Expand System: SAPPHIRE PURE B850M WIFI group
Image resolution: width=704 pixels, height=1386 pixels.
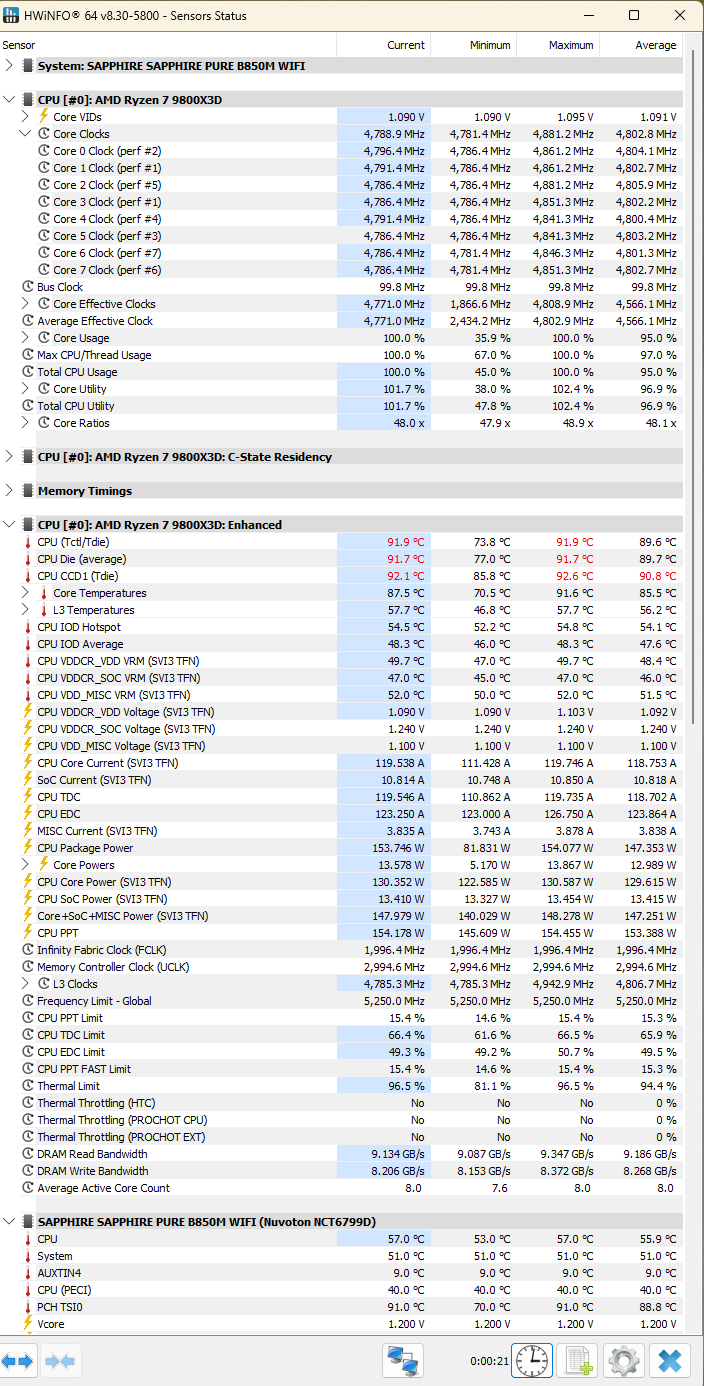[x=9, y=66]
